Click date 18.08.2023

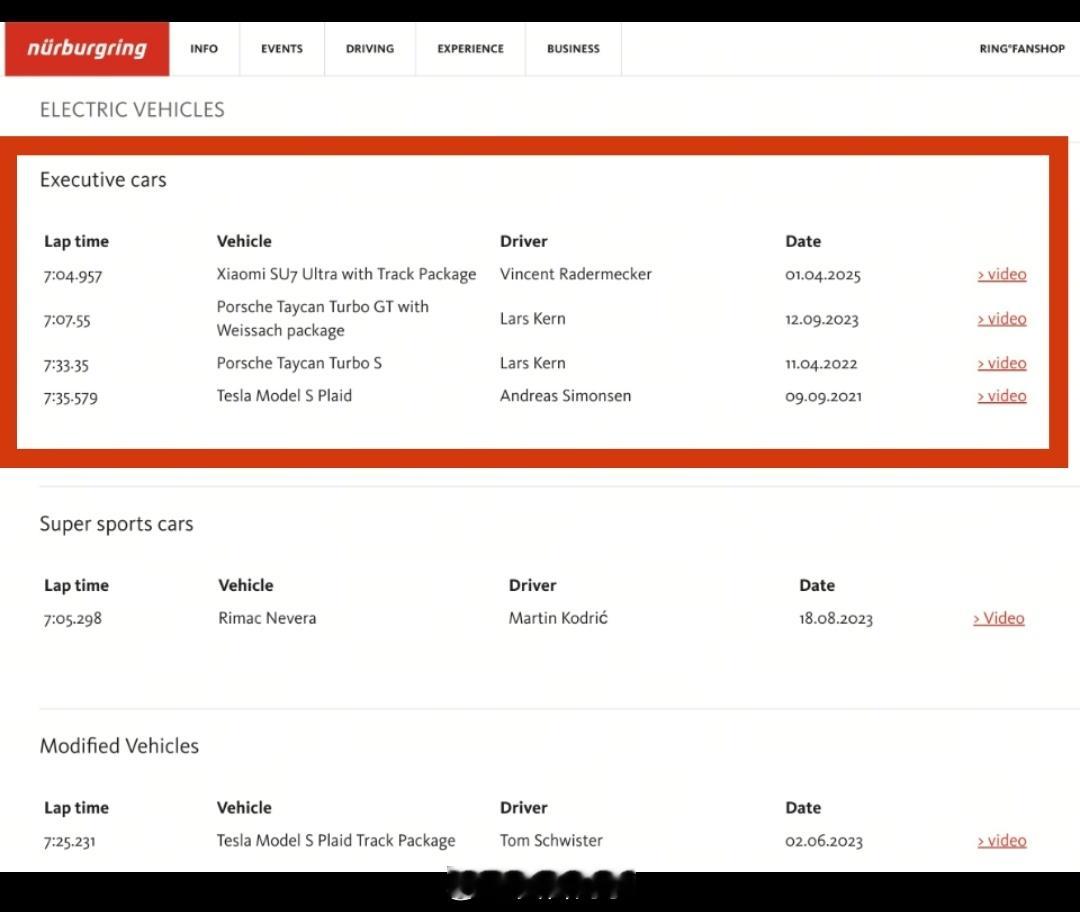coord(835,619)
